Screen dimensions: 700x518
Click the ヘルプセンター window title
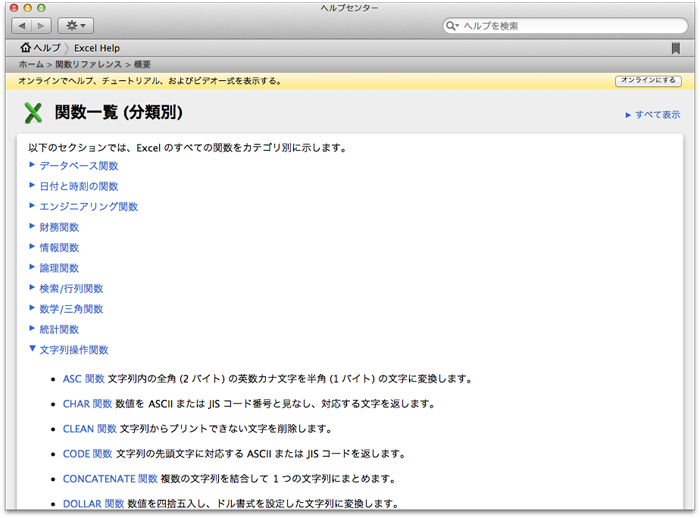click(349, 8)
